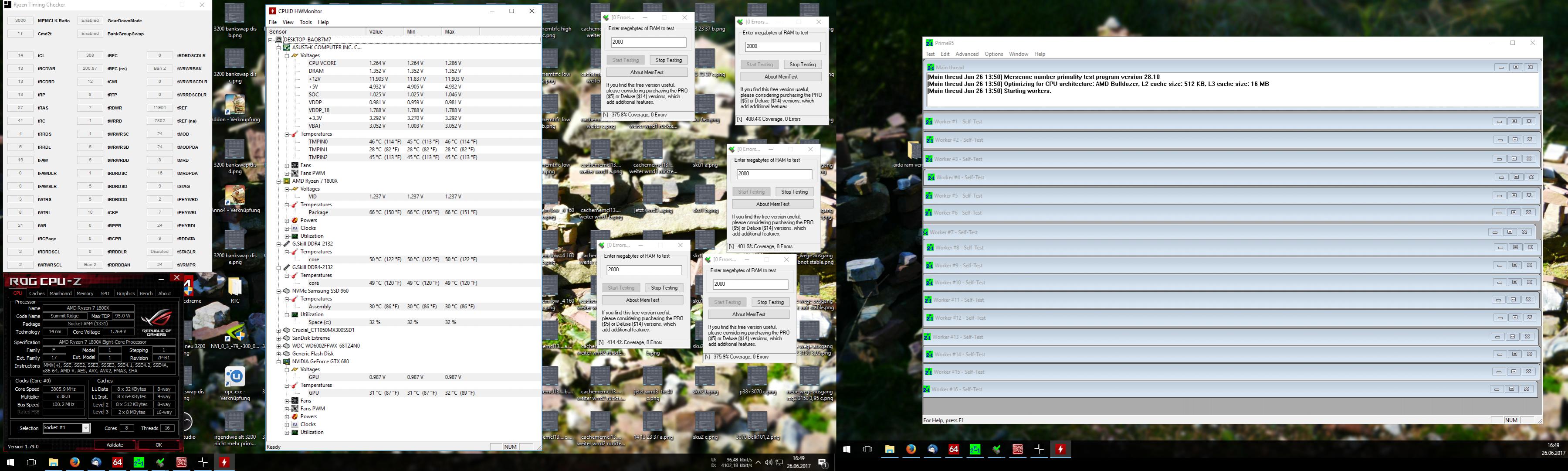Click HWMonitor lightning icon on right monitor taskbar
The width and height of the screenshot is (1568, 471).
click(x=1060, y=449)
